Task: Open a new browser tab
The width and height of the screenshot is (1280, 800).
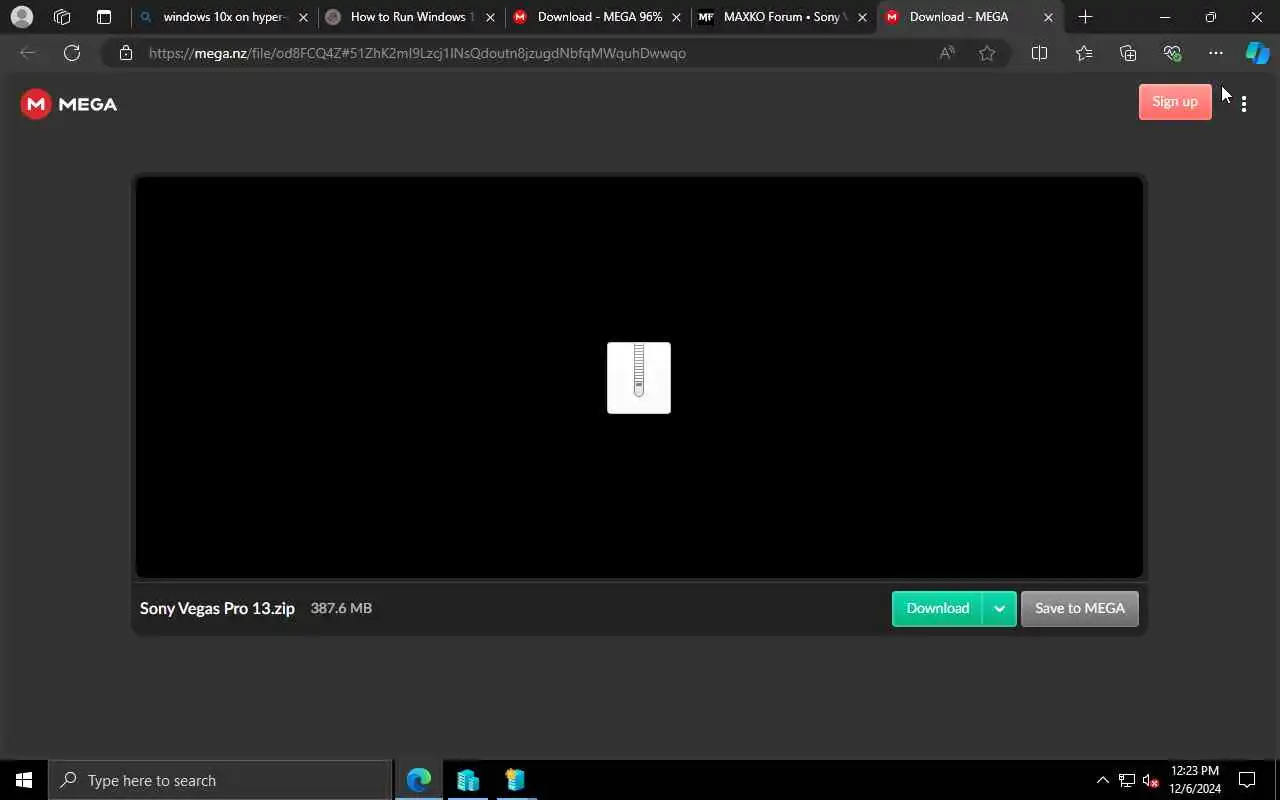Action: click(1086, 17)
